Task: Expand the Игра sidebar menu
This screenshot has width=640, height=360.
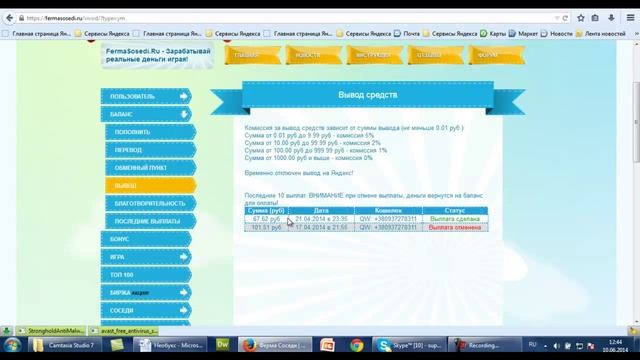Action: tap(146, 257)
